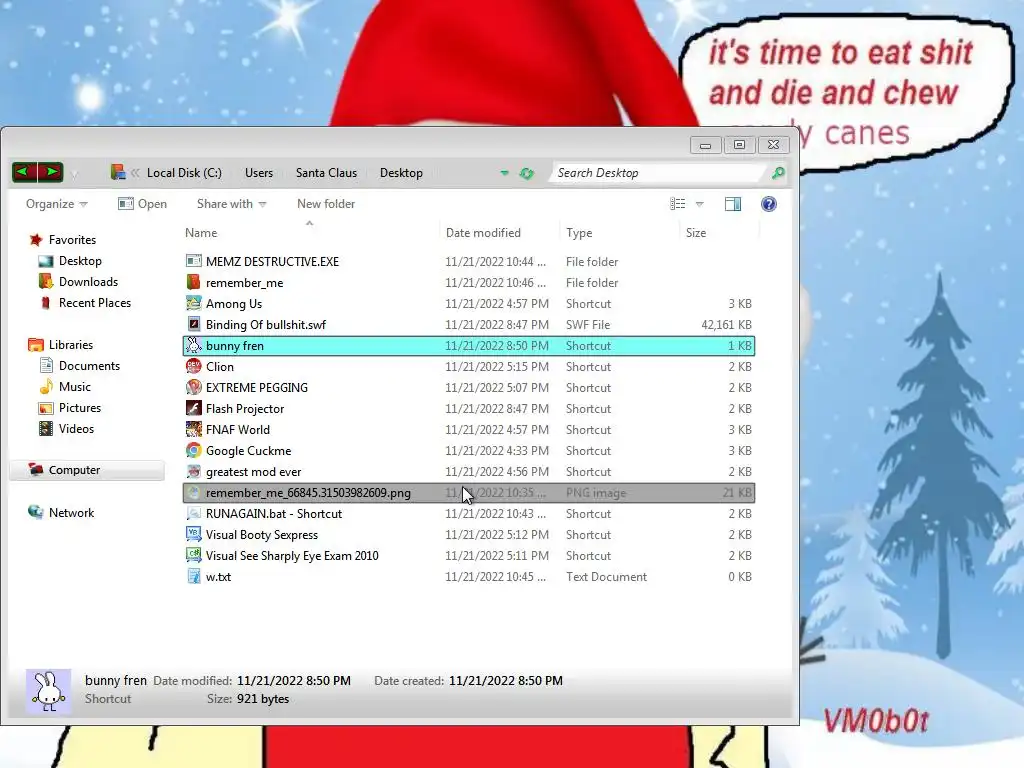The height and width of the screenshot is (768, 1024).
Task: Click Date modified value in details pane
Action: coord(293,680)
